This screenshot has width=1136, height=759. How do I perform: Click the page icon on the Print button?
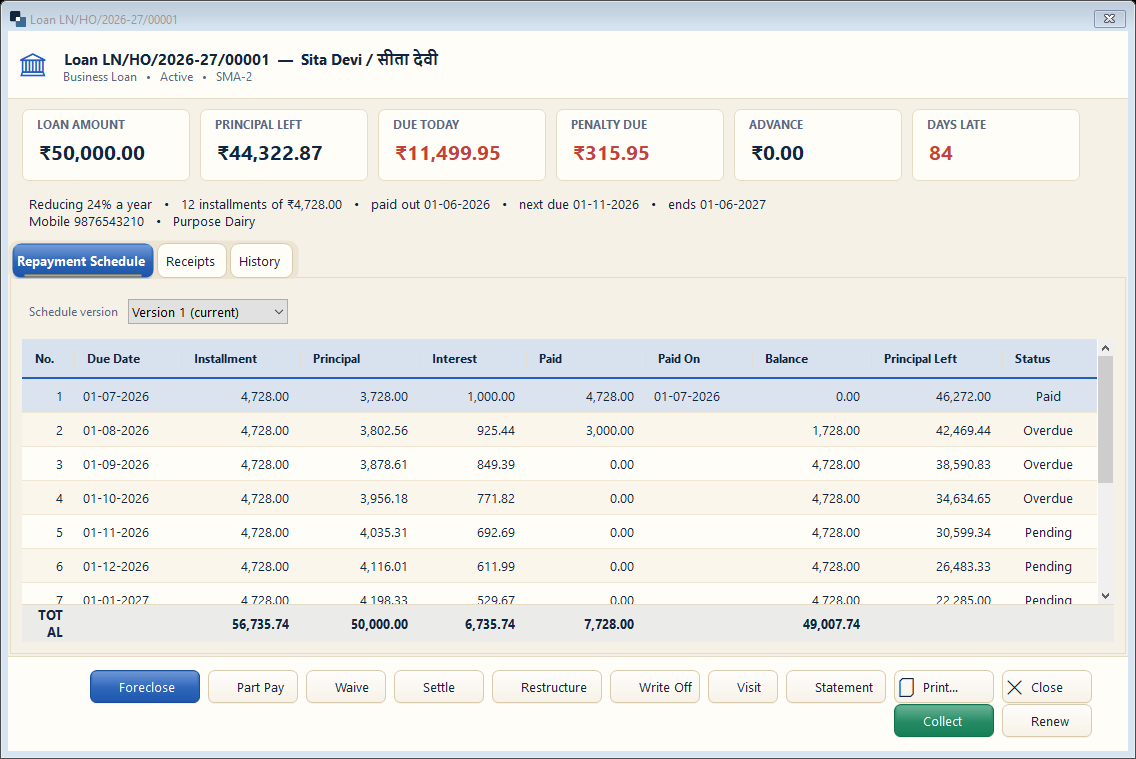906,687
